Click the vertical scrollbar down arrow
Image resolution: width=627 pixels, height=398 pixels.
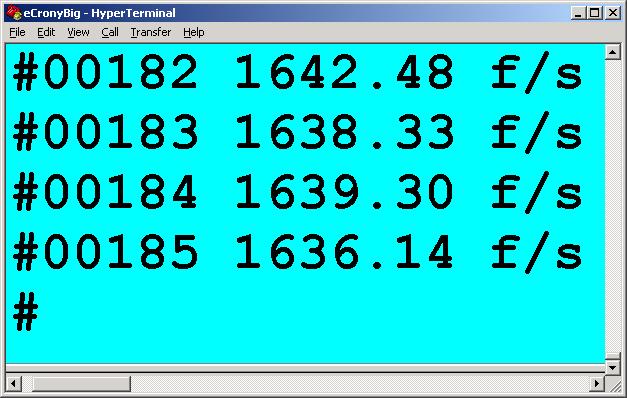tap(613, 367)
